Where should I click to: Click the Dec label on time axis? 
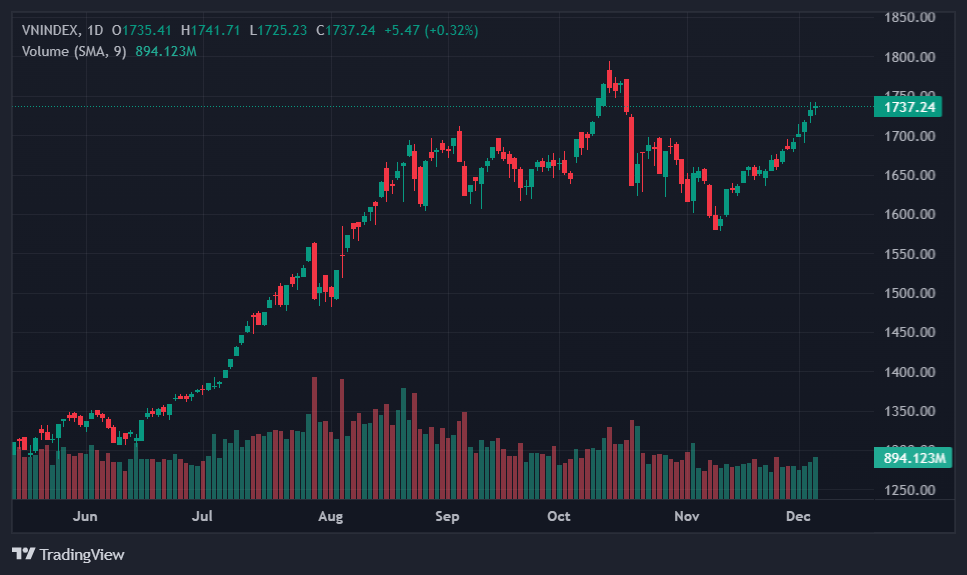(797, 517)
